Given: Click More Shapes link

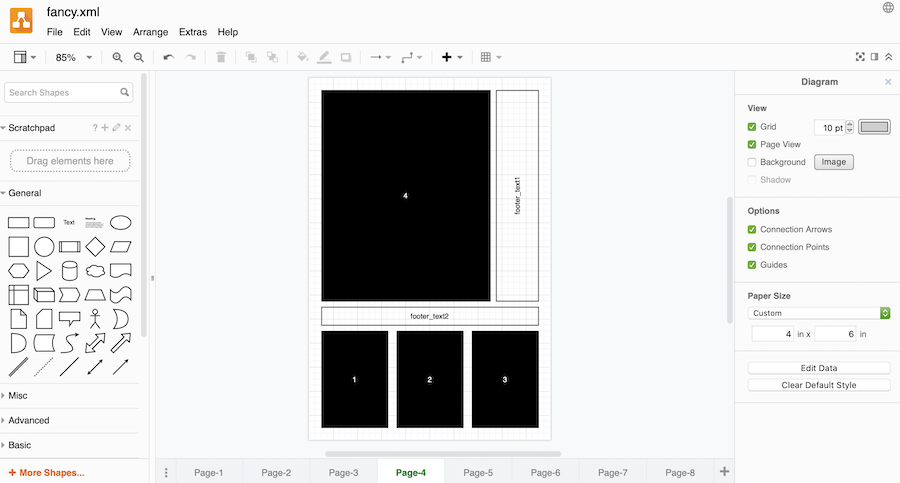Looking at the screenshot, I should [x=46, y=473].
